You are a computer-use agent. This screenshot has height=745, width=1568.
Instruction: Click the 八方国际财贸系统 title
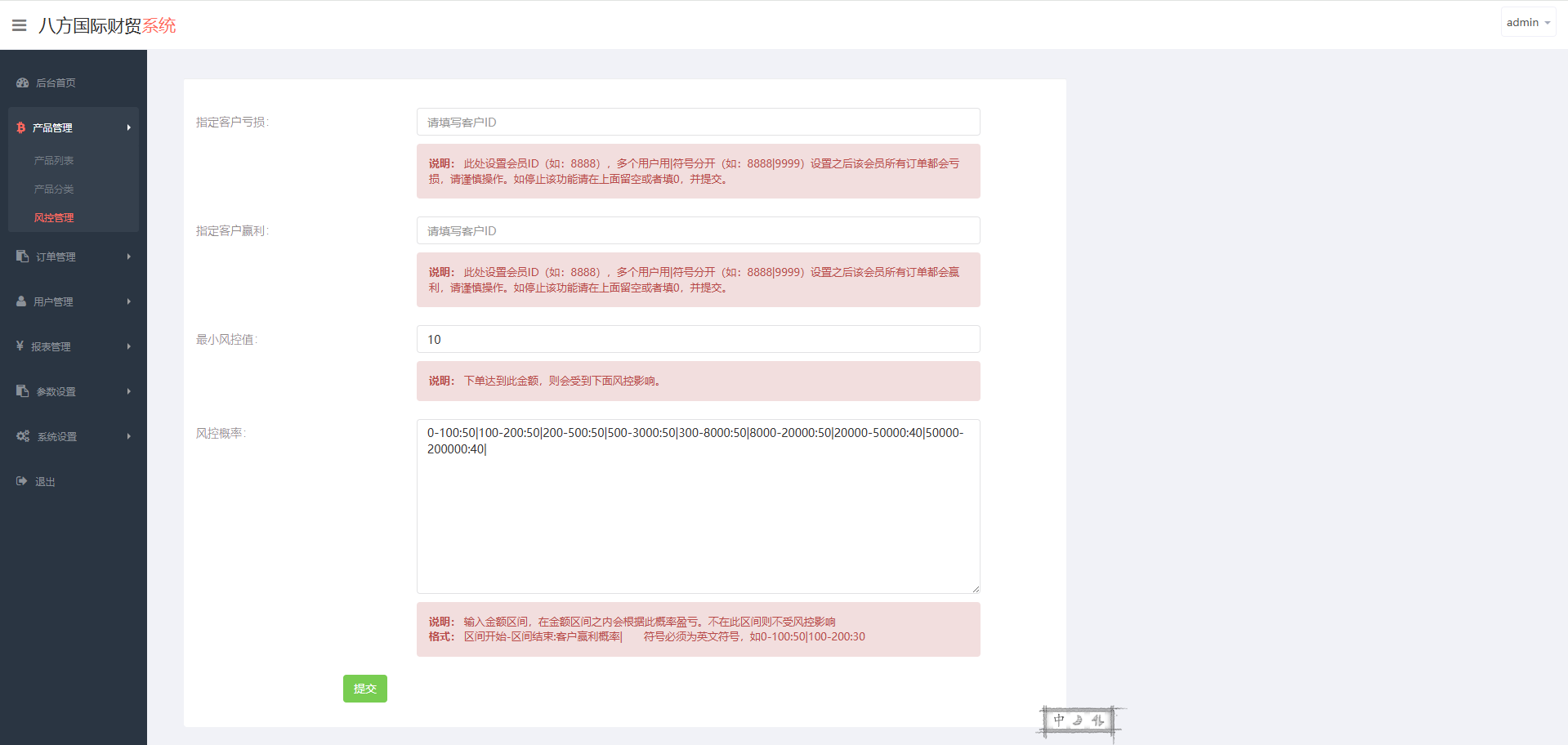pos(107,25)
